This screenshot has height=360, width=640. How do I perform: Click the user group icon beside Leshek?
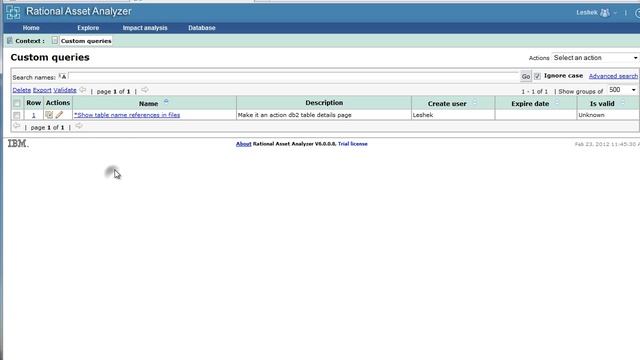605,13
